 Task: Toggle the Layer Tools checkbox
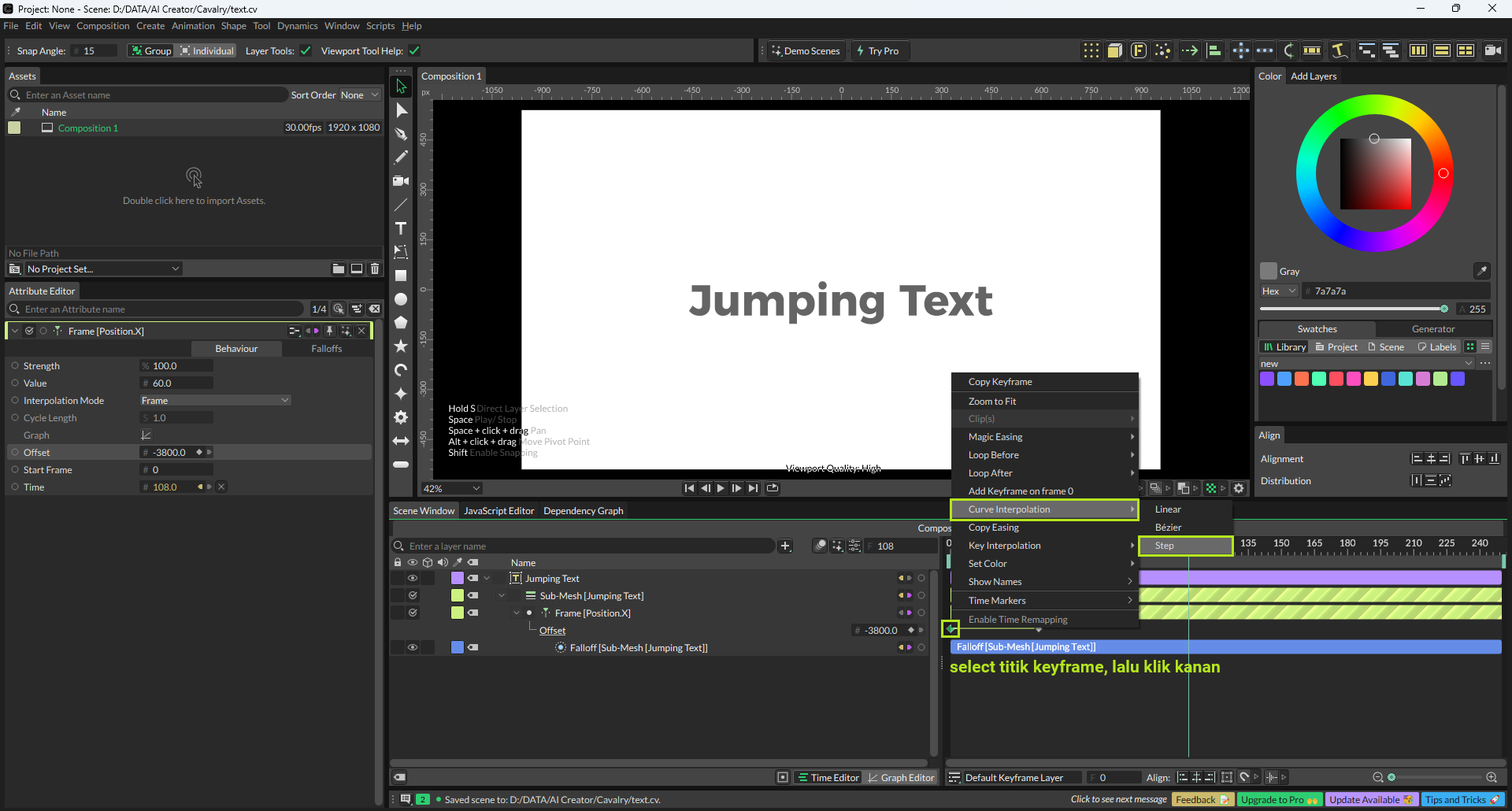[306, 51]
